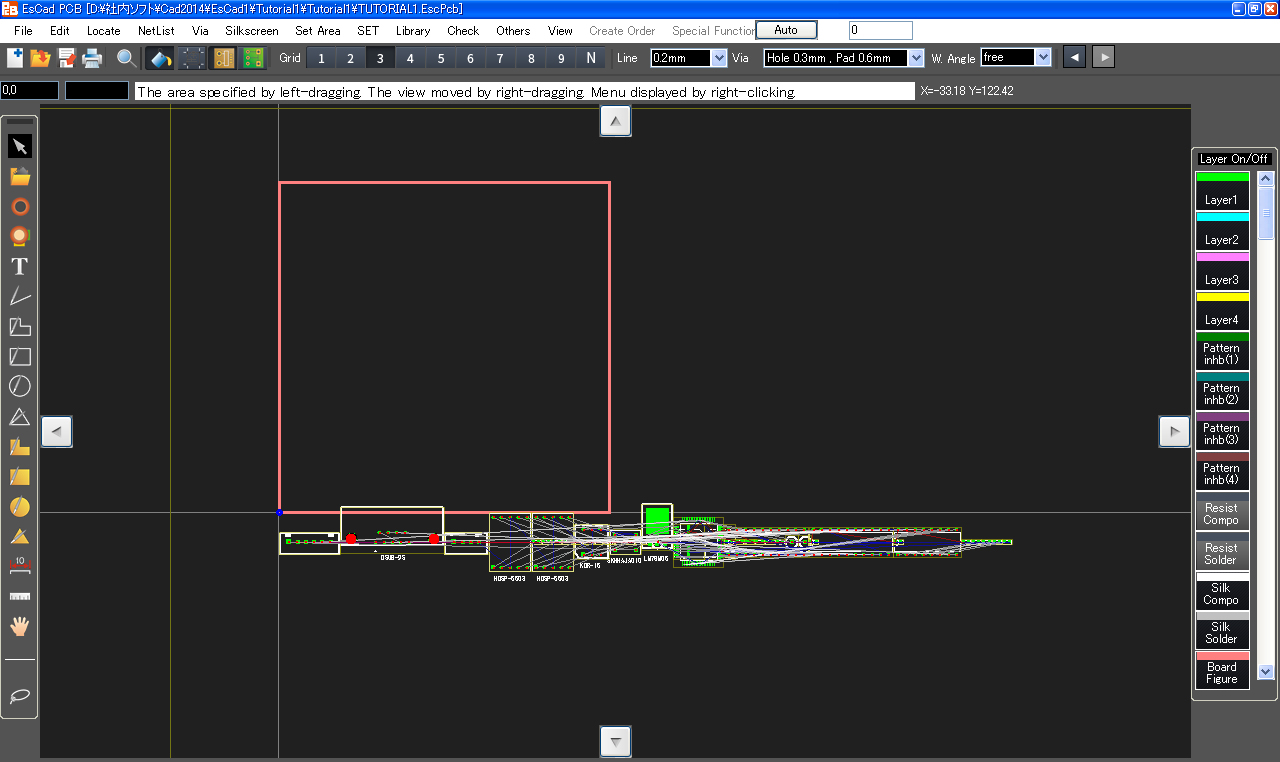Click the orange component board icon
This screenshot has width=1280, height=762.
(224, 58)
